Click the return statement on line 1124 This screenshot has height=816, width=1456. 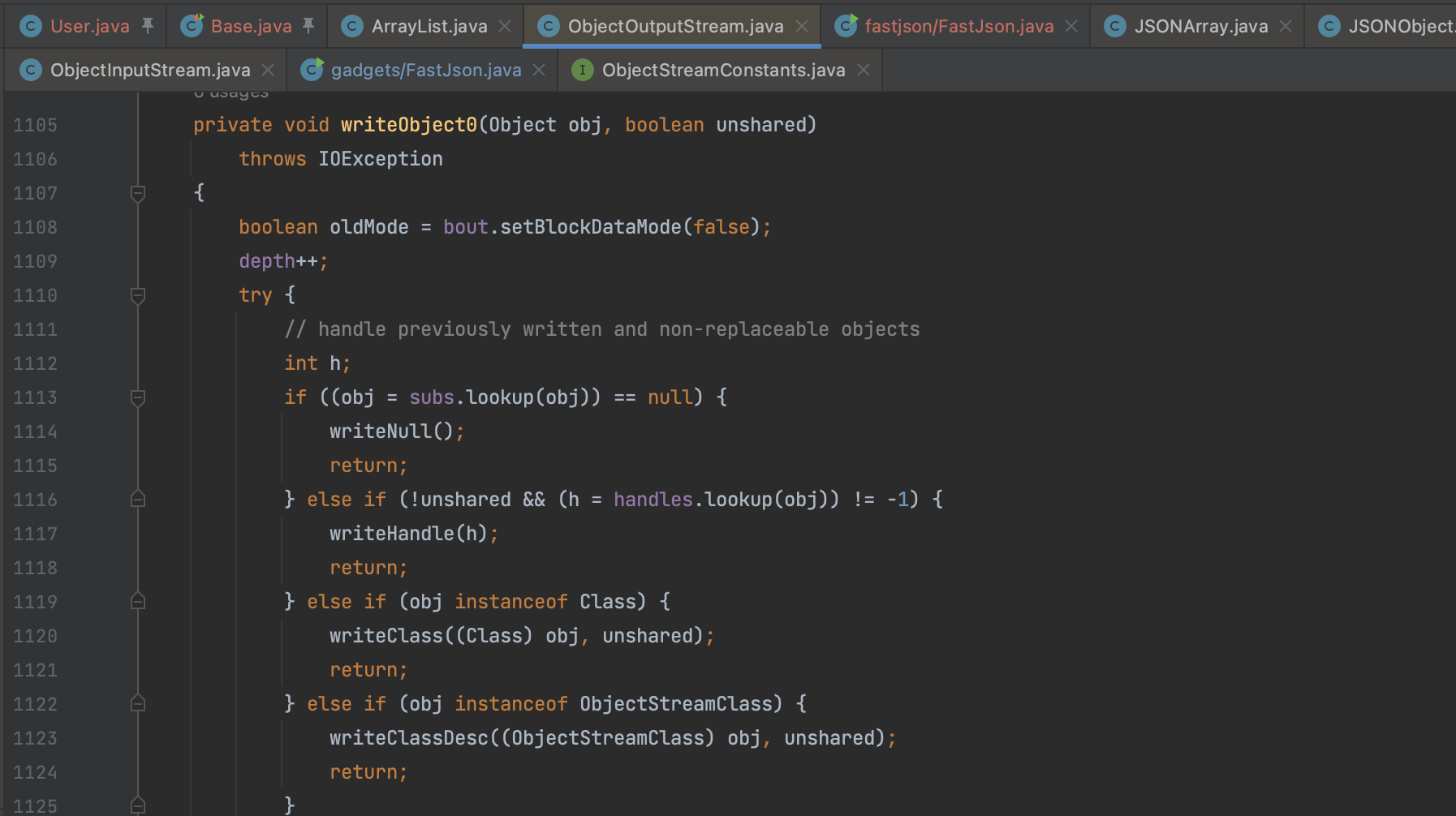pyautogui.click(x=368, y=772)
